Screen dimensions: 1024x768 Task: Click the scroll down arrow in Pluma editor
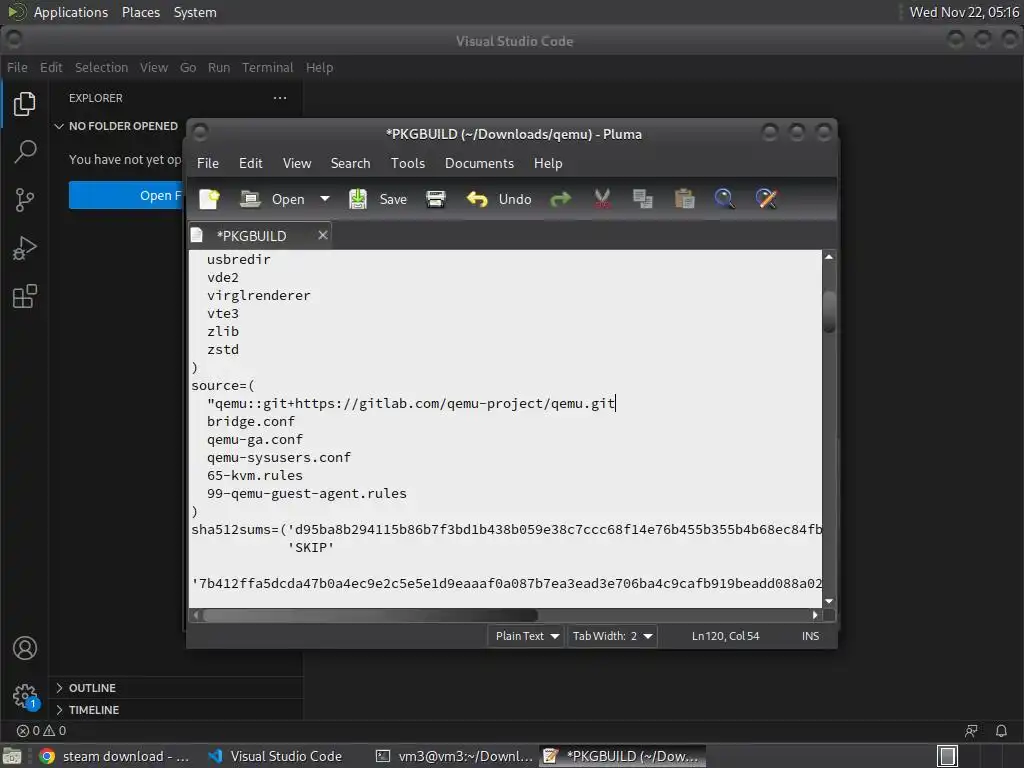click(829, 601)
